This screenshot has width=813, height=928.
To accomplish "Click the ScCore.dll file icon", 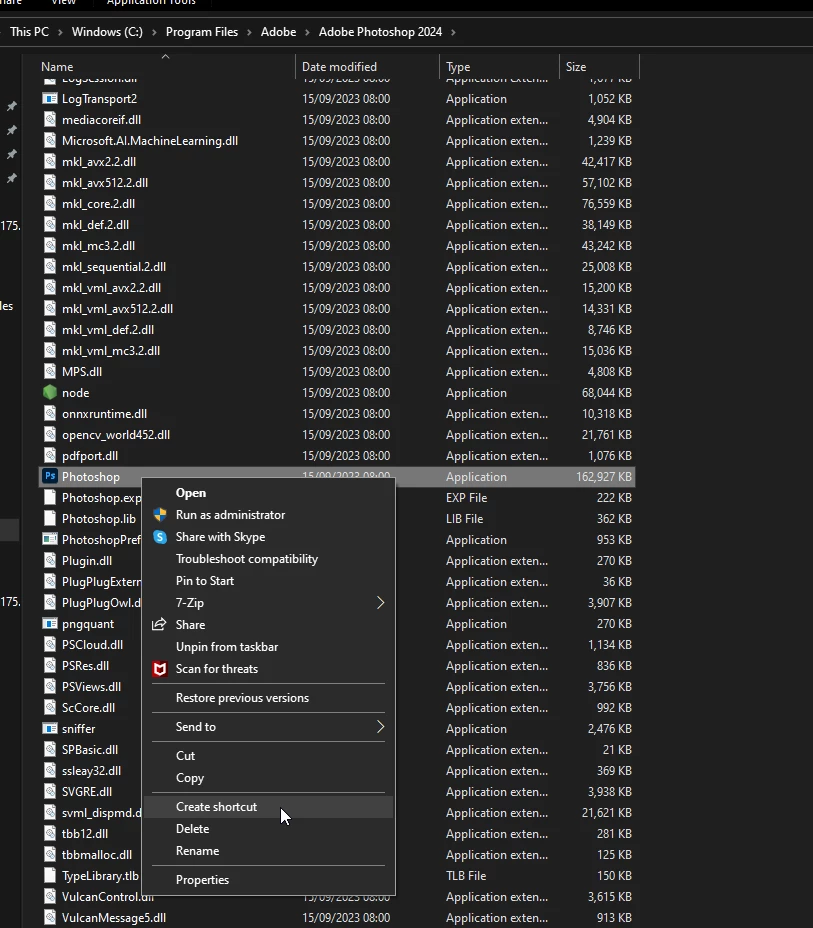I will pyautogui.click(x=50, y=707).
